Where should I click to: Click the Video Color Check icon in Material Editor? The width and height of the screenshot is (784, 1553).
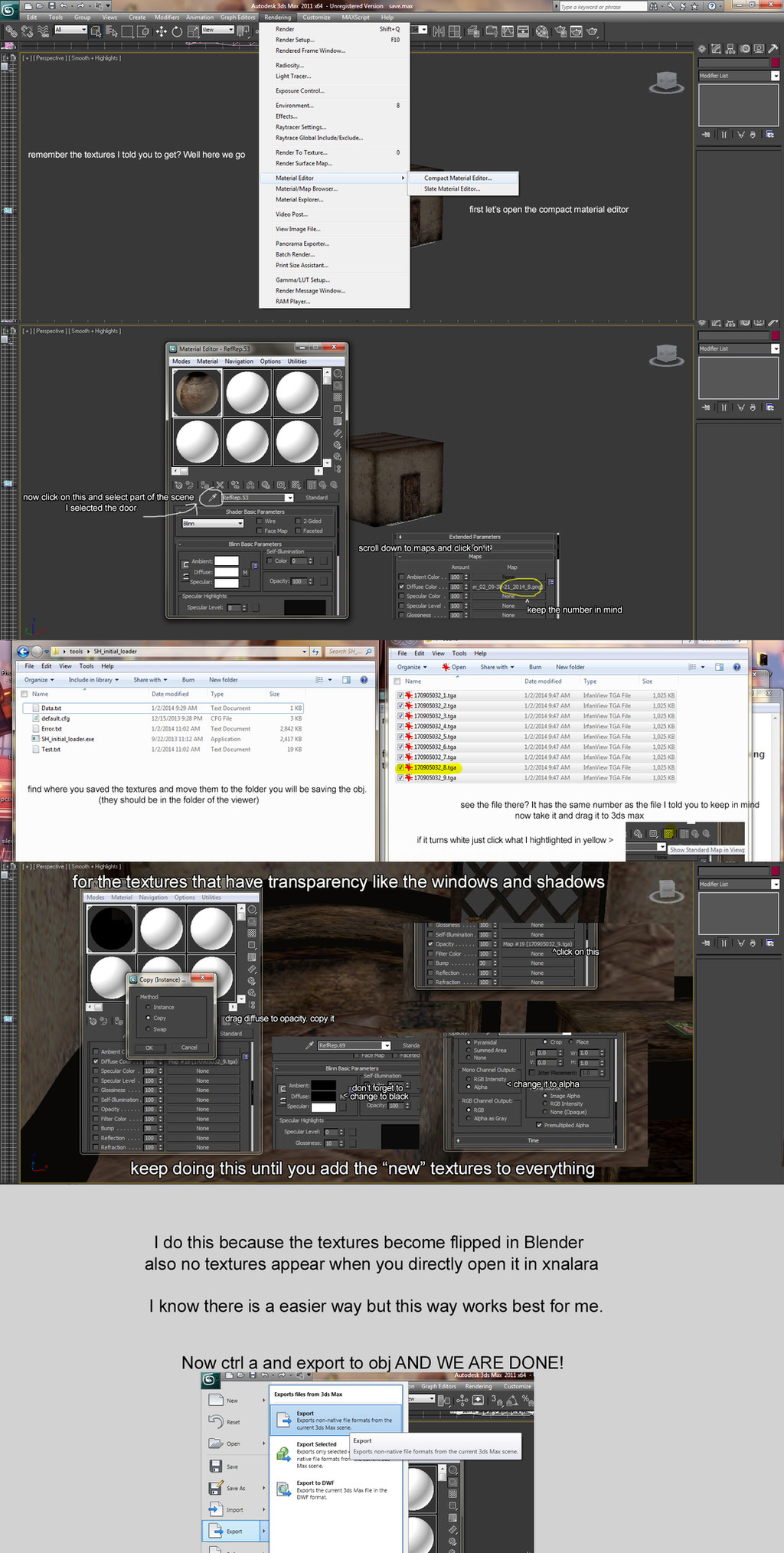tap(338, 421)
